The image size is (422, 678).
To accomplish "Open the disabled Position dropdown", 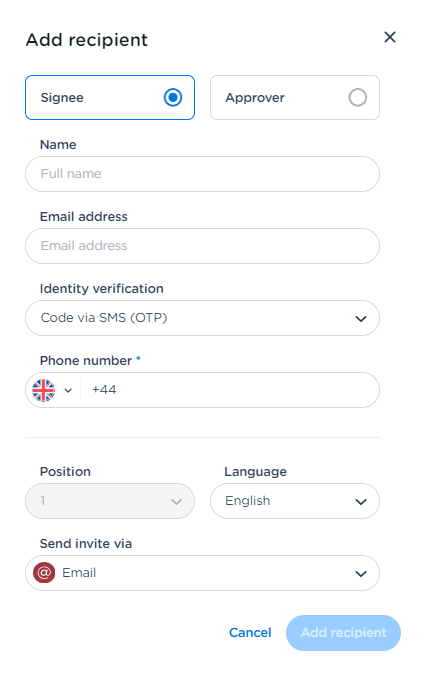I will (x=110, y=501).
